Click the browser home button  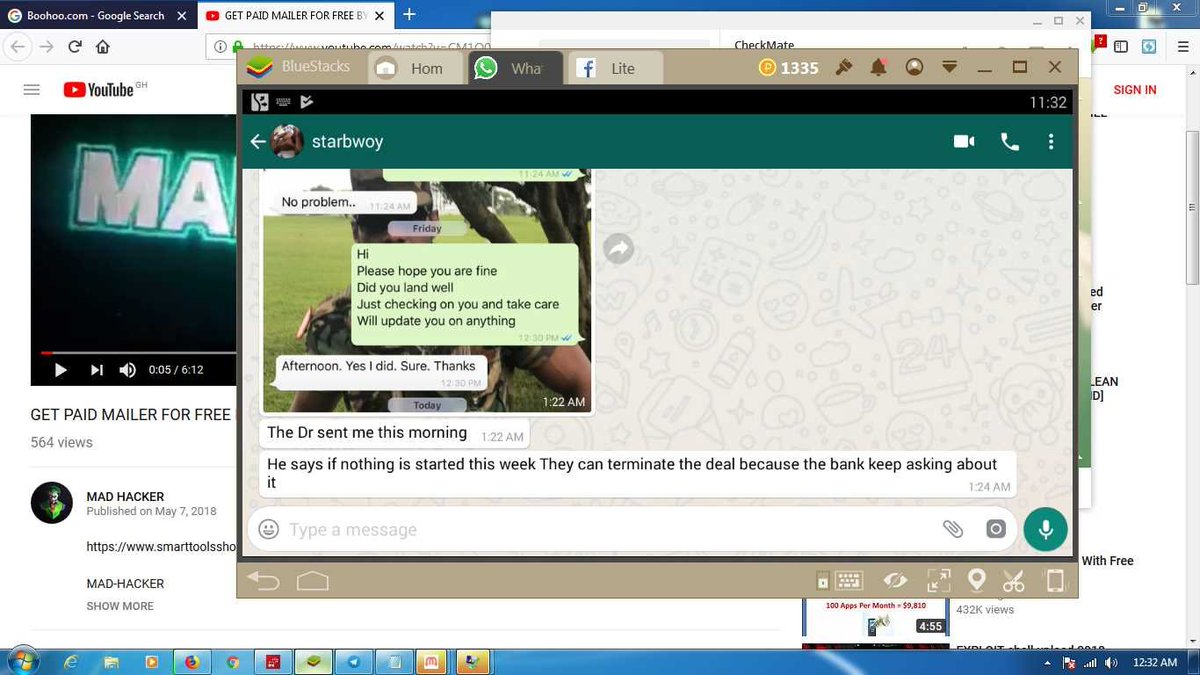(x=102, y=47)
